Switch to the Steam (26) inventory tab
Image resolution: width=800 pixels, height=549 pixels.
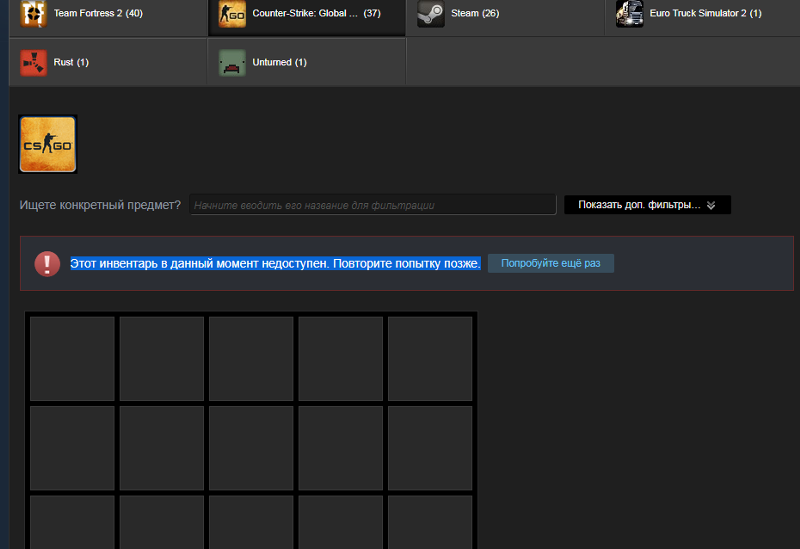475,14
